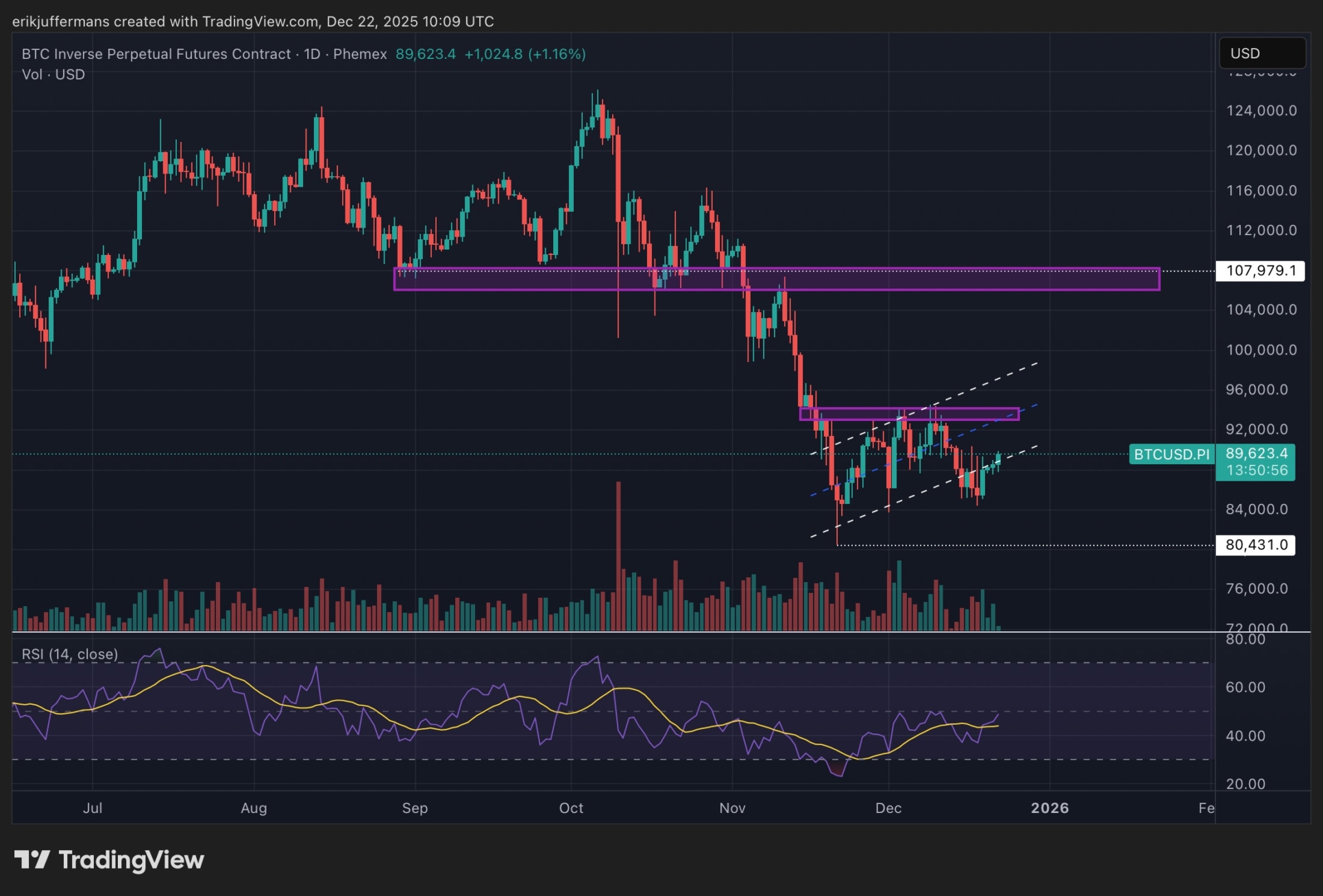Click the Vol · USD indicator label
This screenshot has height=896, width=1323.
53,74
